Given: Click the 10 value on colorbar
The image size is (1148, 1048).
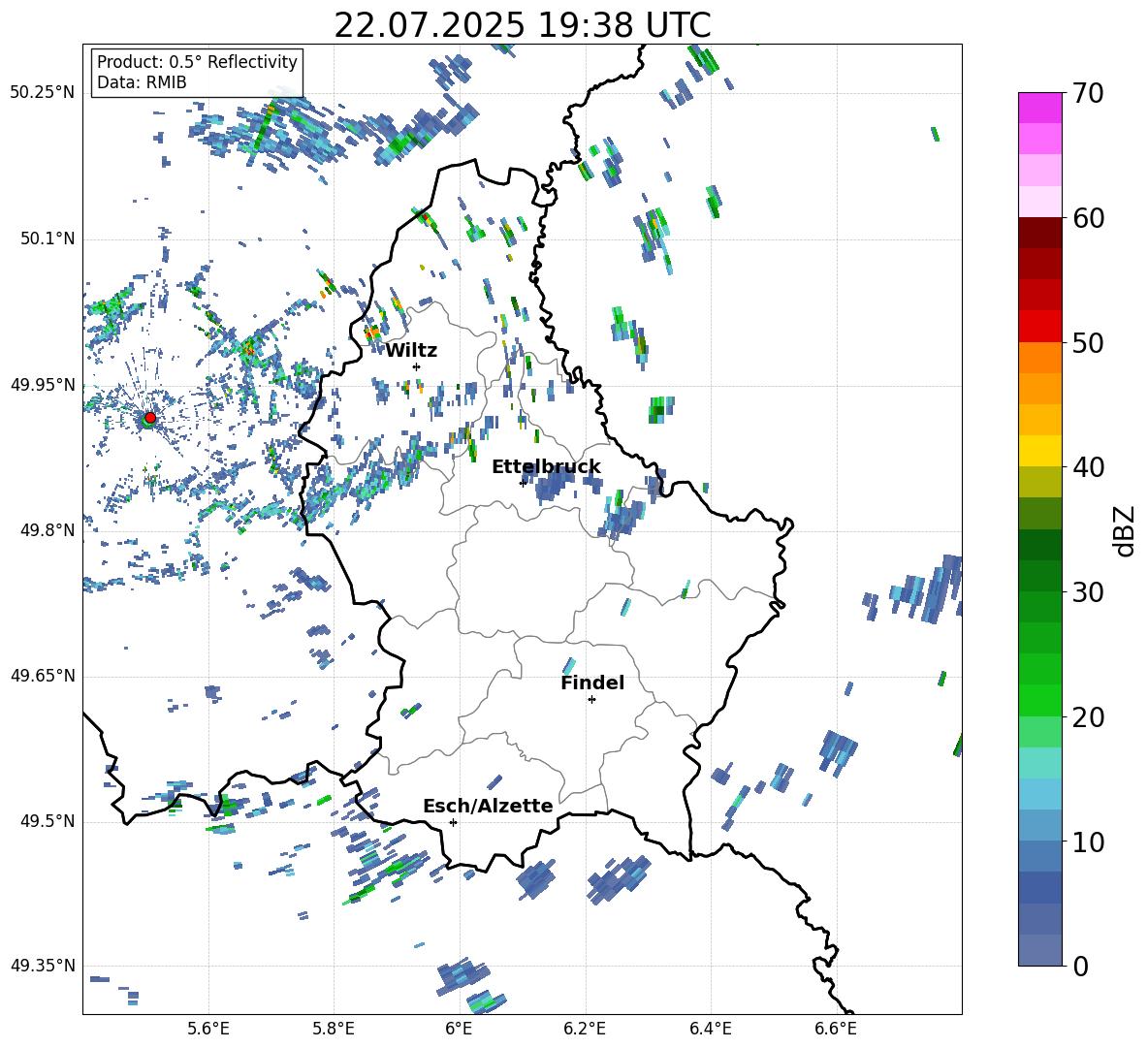Looking at the screenshot, I should [1088, 842].
